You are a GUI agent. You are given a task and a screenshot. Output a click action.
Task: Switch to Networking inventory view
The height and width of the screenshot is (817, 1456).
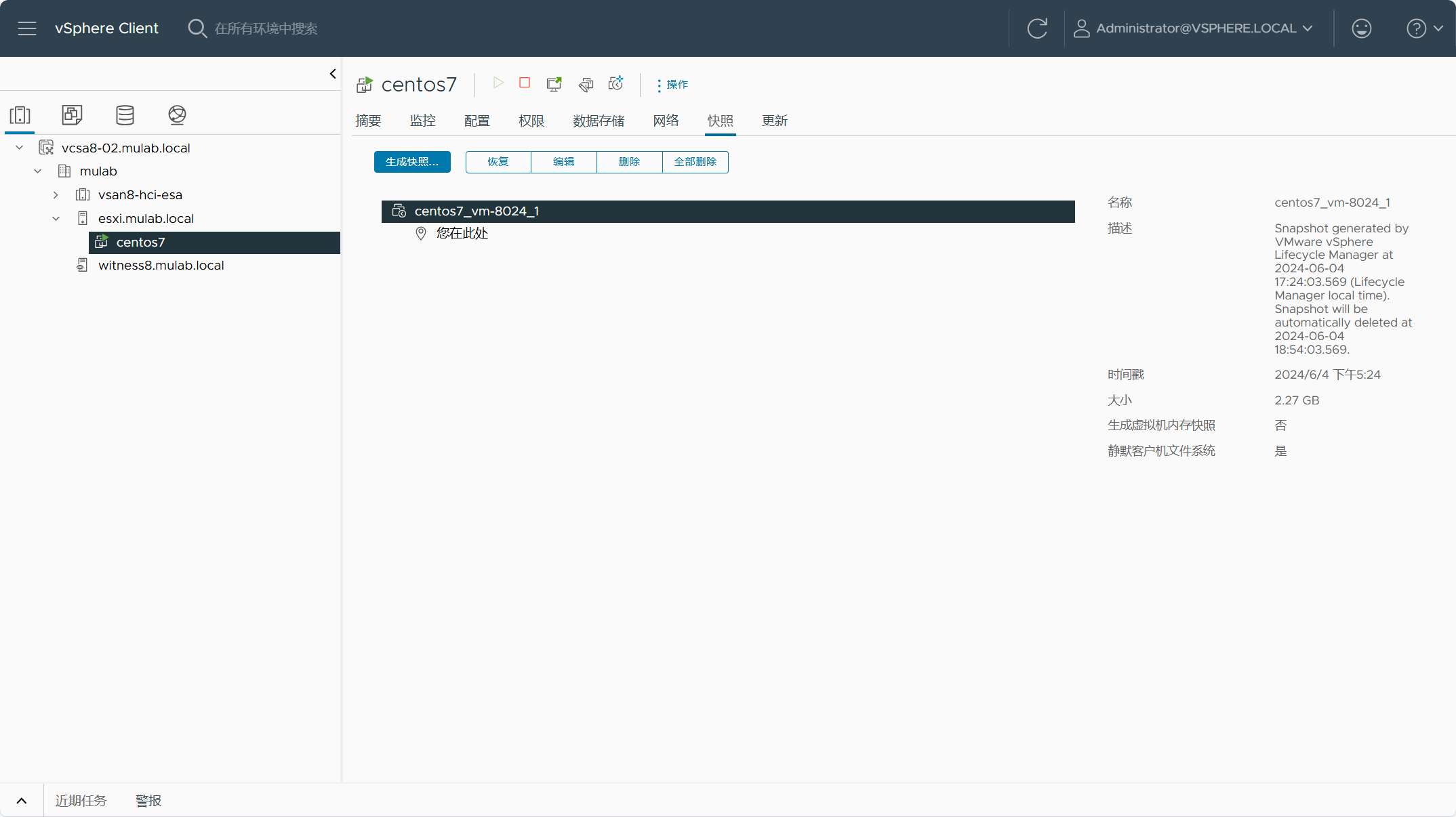click(177, 115)
